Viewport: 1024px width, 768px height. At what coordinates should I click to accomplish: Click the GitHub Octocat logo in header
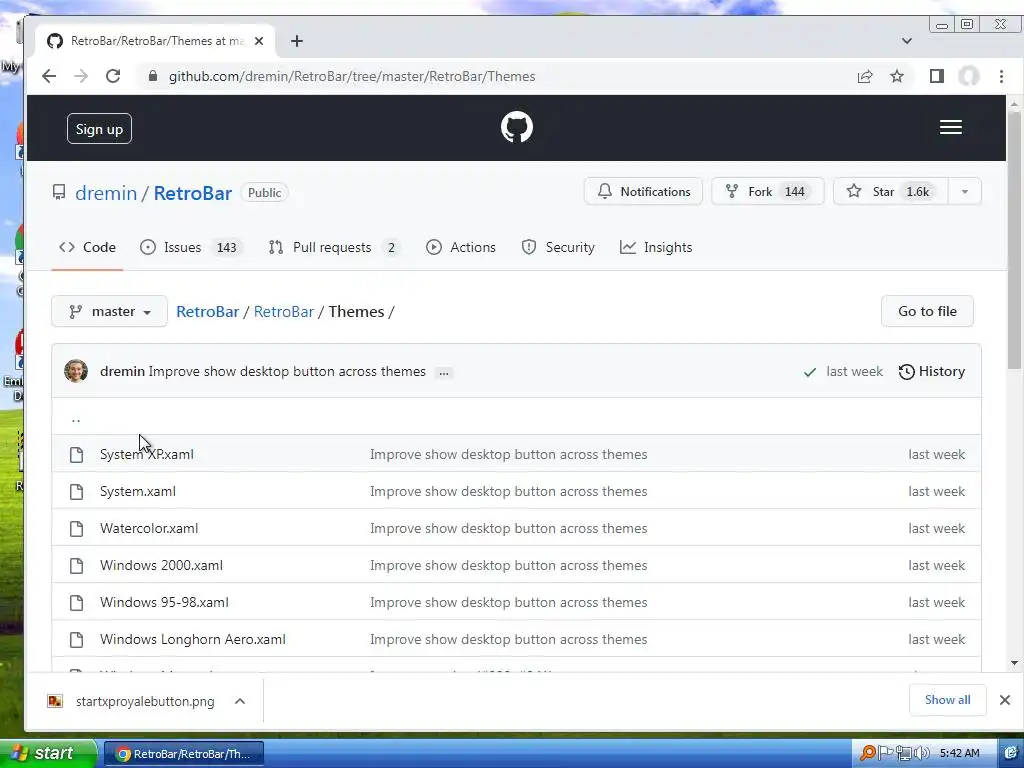[517, 127]
